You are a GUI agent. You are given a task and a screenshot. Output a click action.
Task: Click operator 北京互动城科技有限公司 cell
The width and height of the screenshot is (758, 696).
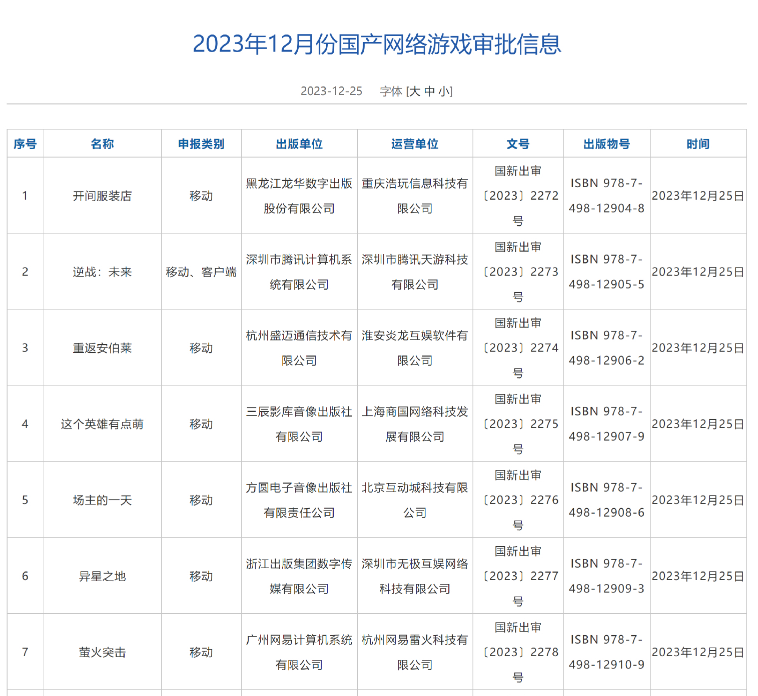pyautogui.click(x=414, y=500)
